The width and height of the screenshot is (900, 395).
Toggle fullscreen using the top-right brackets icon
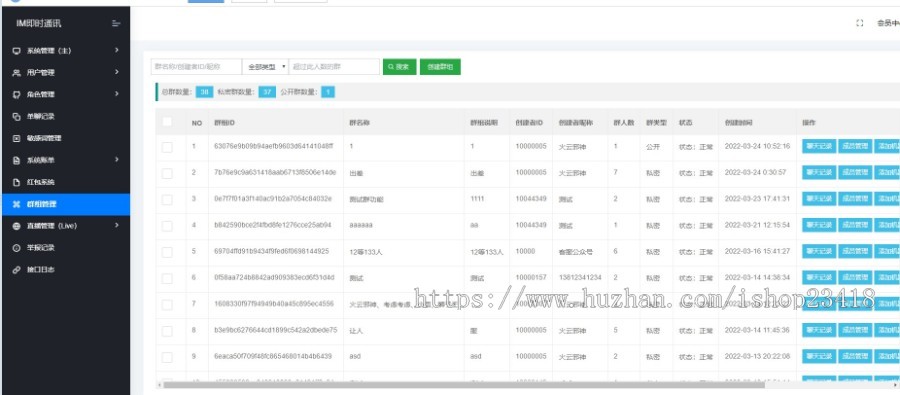859,24
